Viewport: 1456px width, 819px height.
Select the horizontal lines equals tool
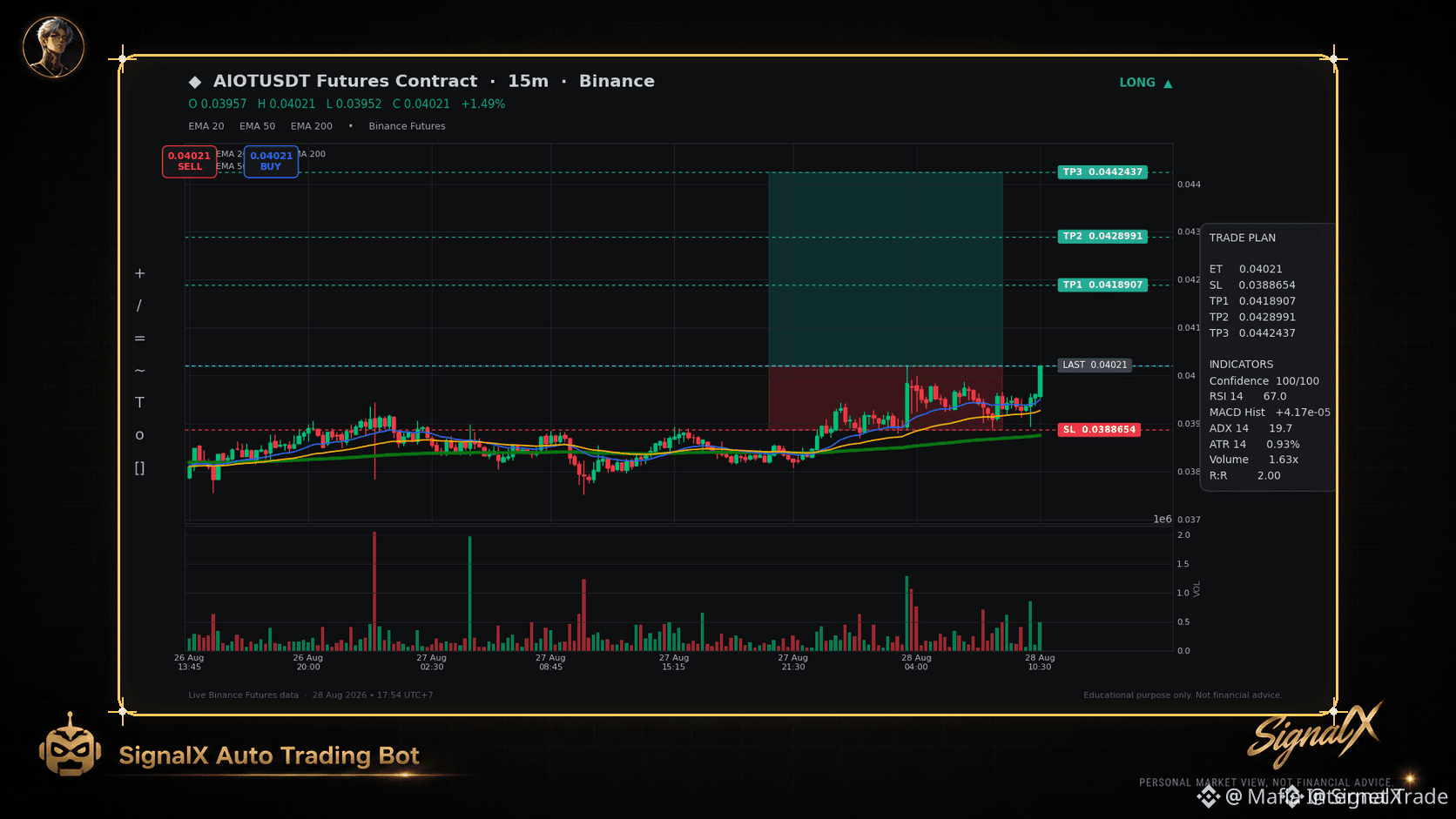coord(139,338)
